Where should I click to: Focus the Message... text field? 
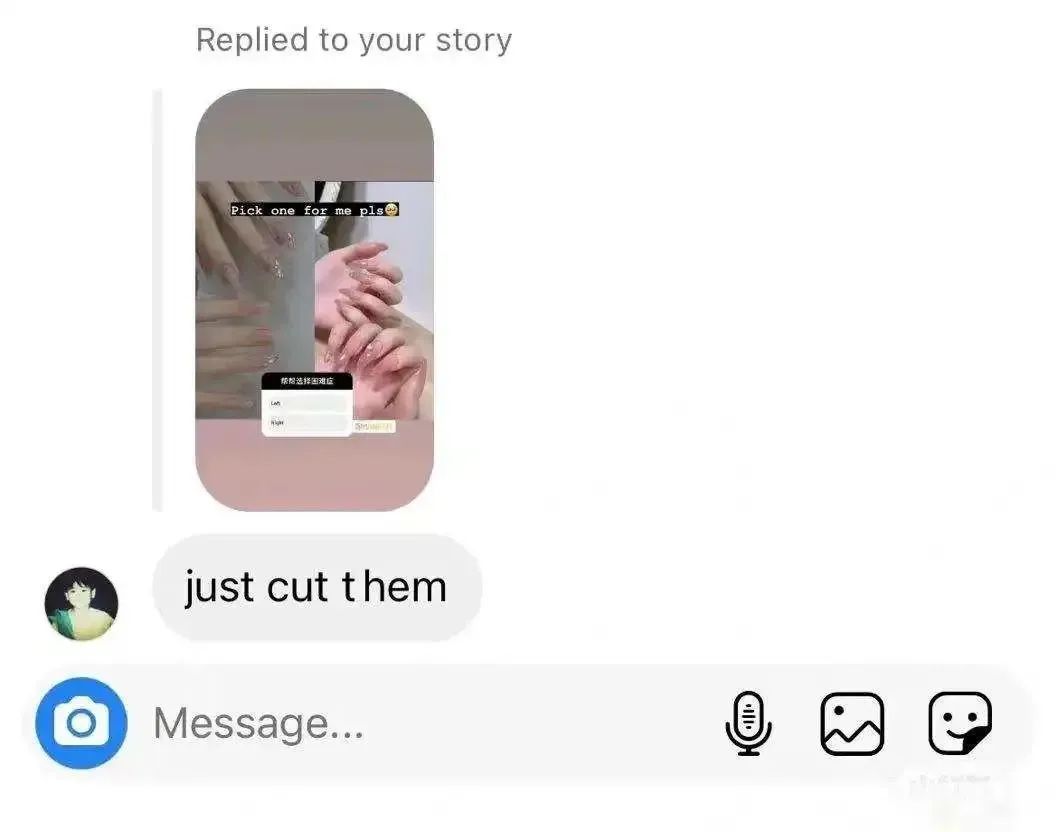tap(432, 723)
